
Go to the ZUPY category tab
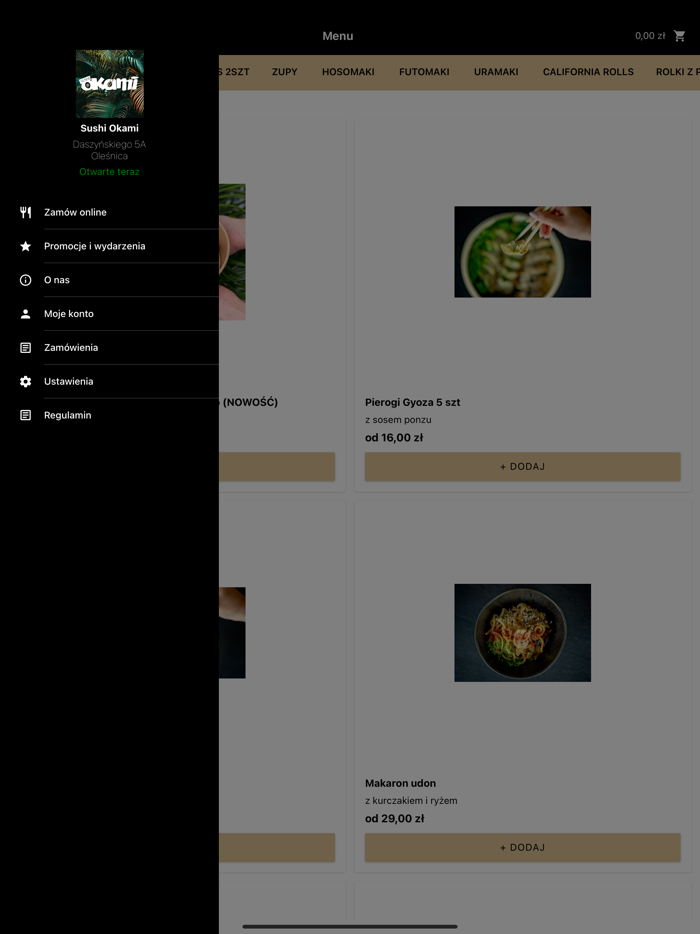pos(285,72)
